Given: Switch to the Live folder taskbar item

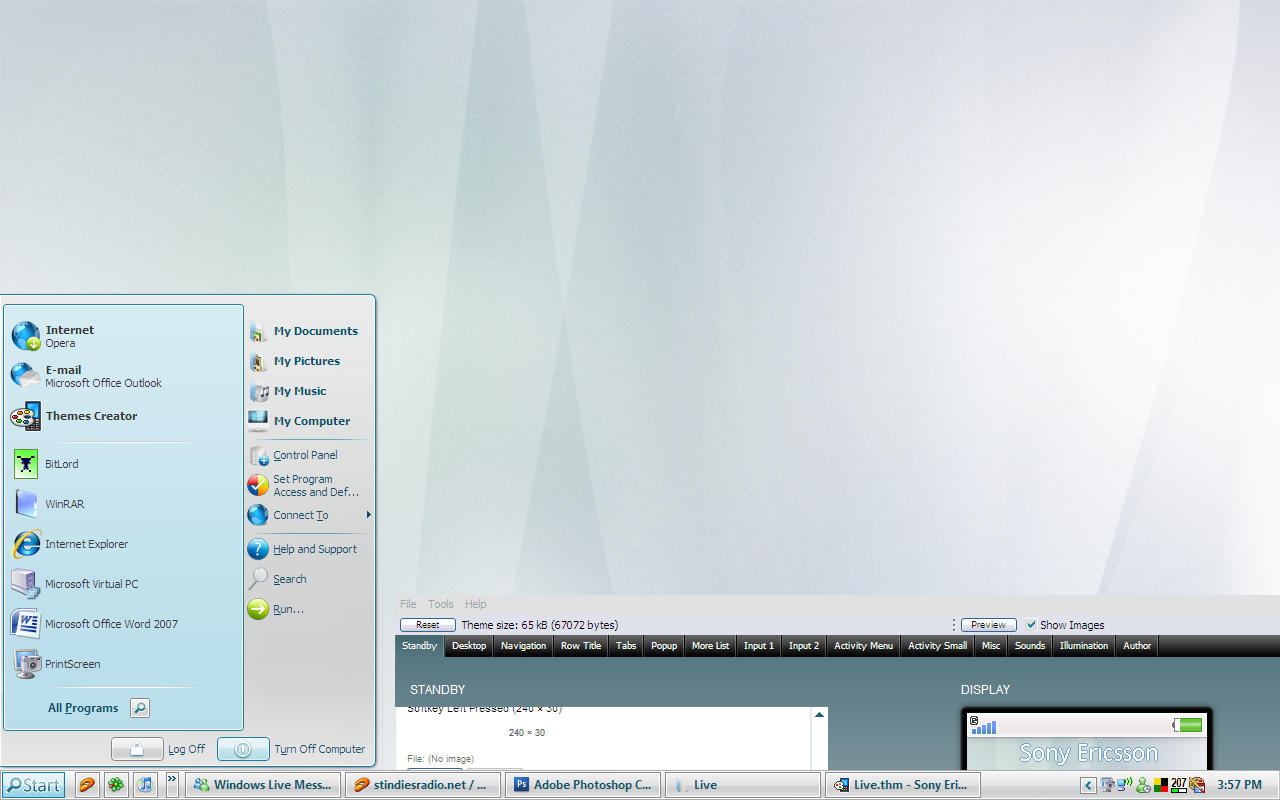Looking at the screenshot, I should click(743, 785).
